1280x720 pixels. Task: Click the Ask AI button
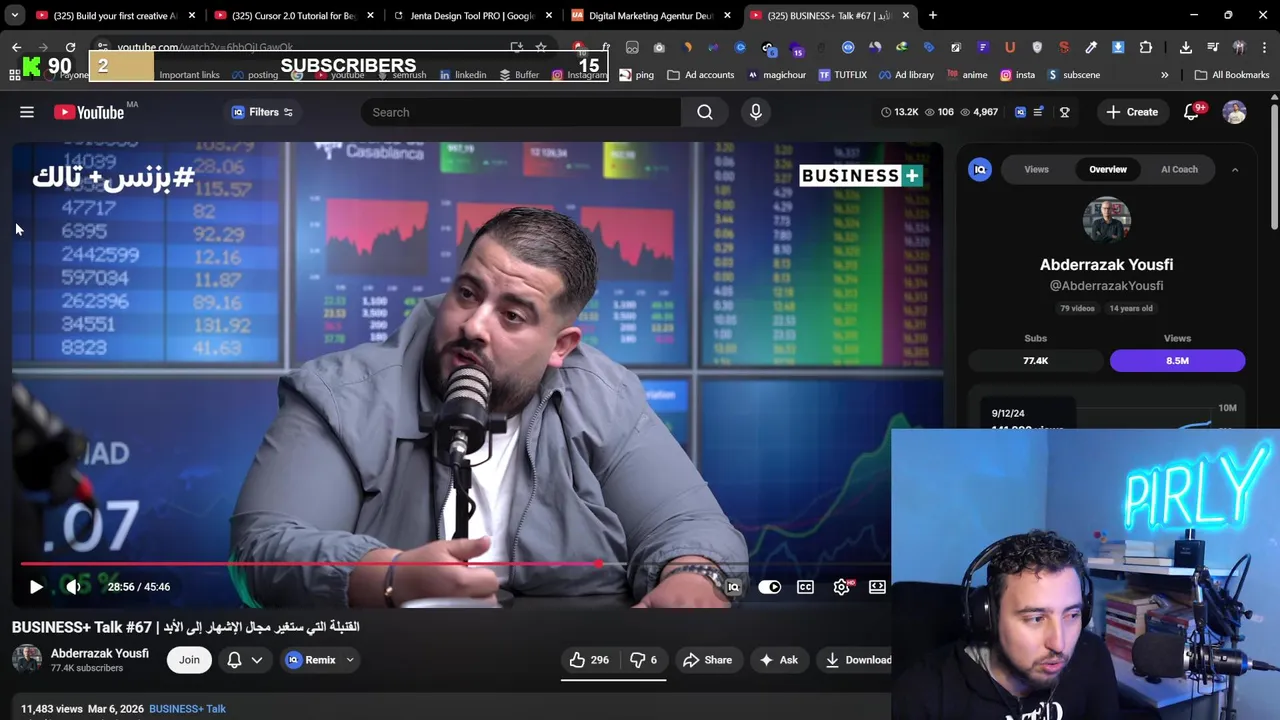[x=778, y=660]
